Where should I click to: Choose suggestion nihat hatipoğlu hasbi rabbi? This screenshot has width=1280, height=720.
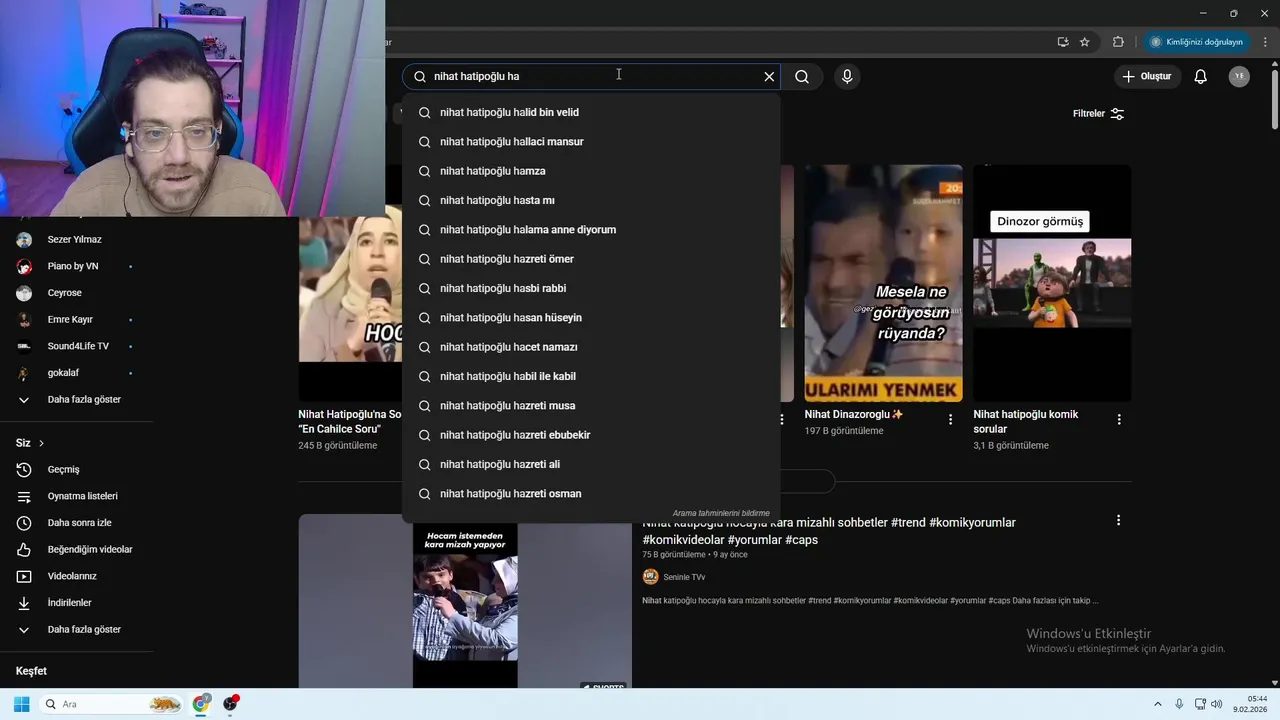tap(591, 288)
